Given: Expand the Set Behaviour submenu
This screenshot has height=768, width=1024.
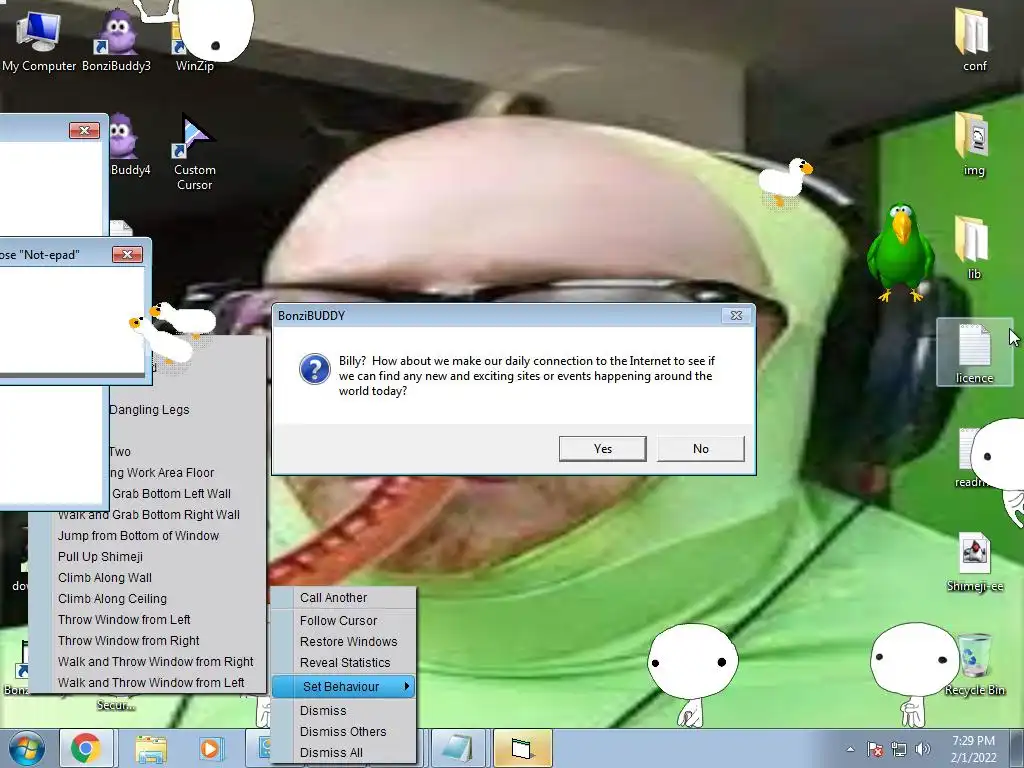Looking at the screenshot, I should click(344, 686).
